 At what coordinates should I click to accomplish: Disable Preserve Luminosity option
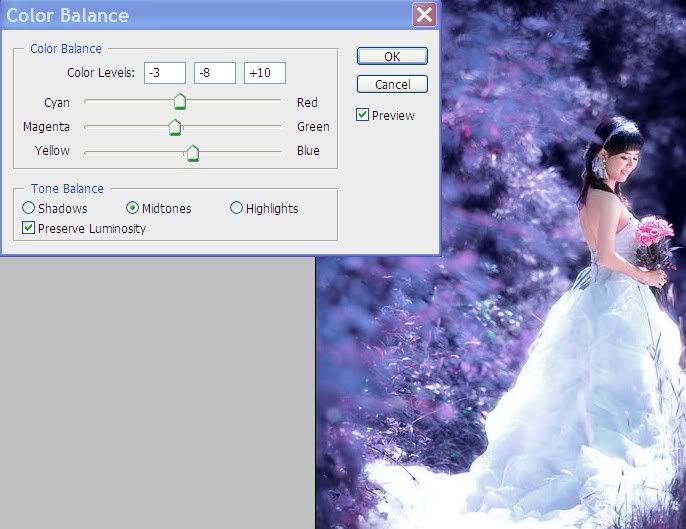coord(29,228)
